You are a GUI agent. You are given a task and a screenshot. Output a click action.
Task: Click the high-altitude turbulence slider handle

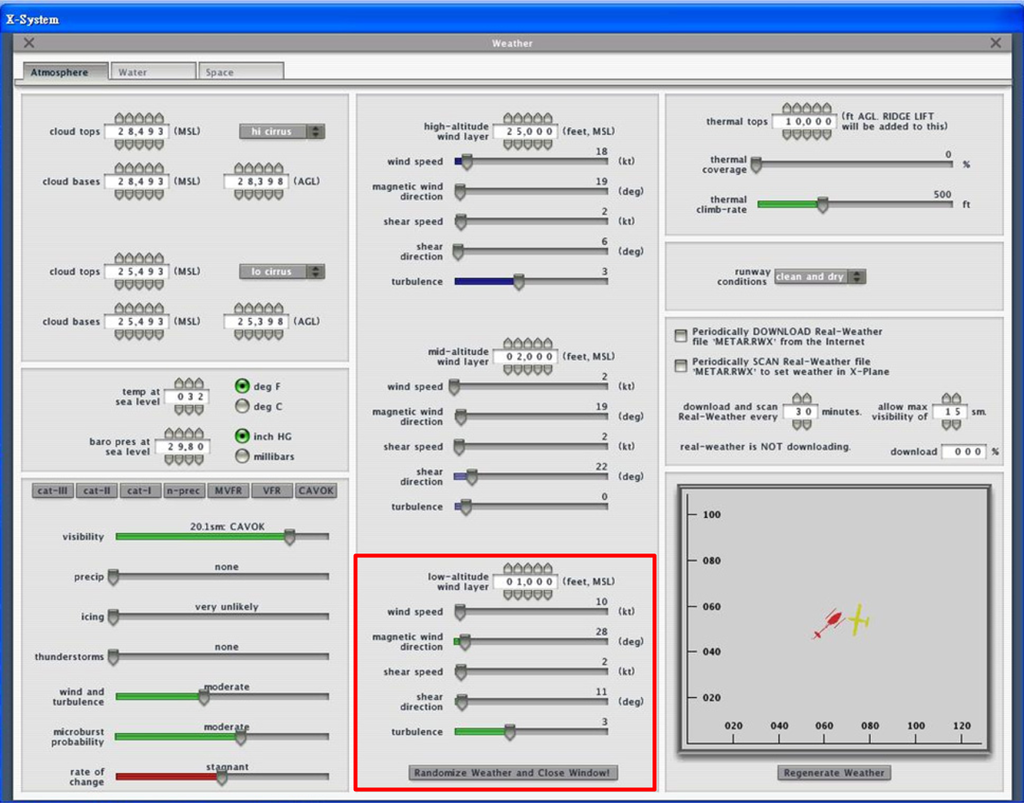click(x=518, y=282)
